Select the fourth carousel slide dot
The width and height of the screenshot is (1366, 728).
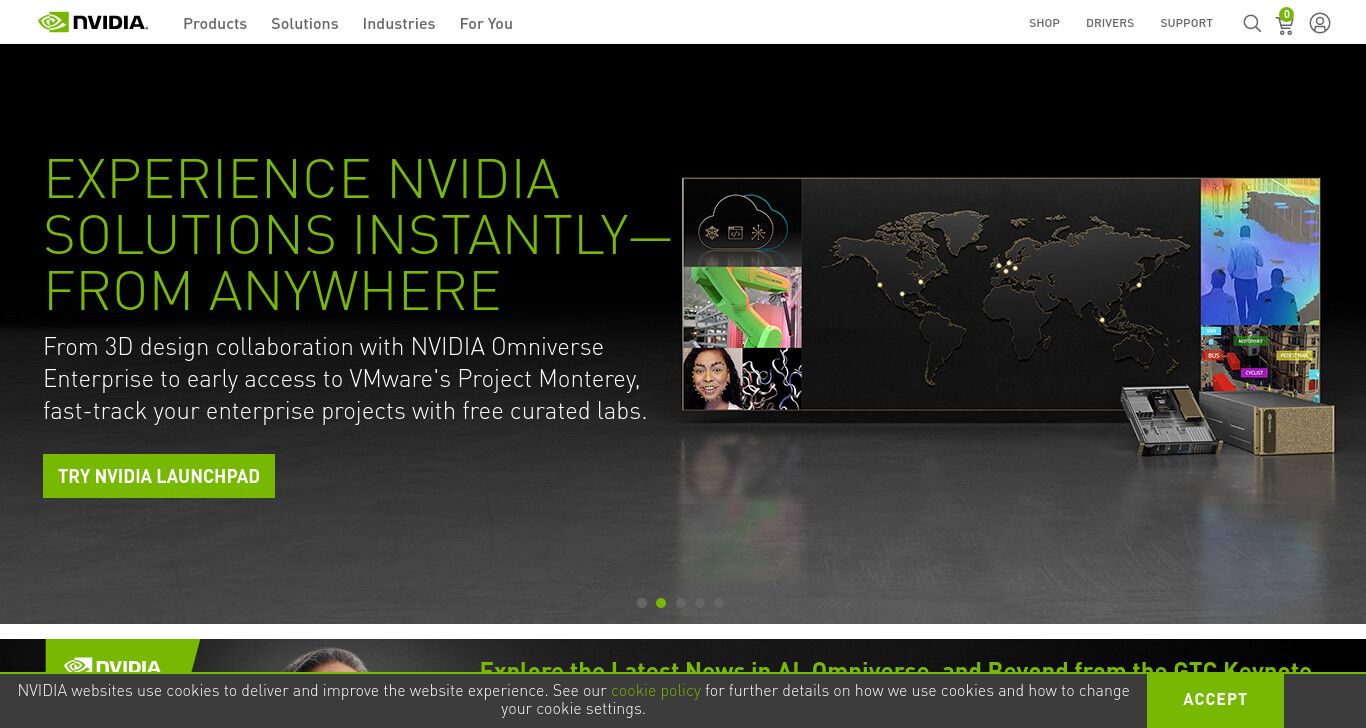(700, 603)
